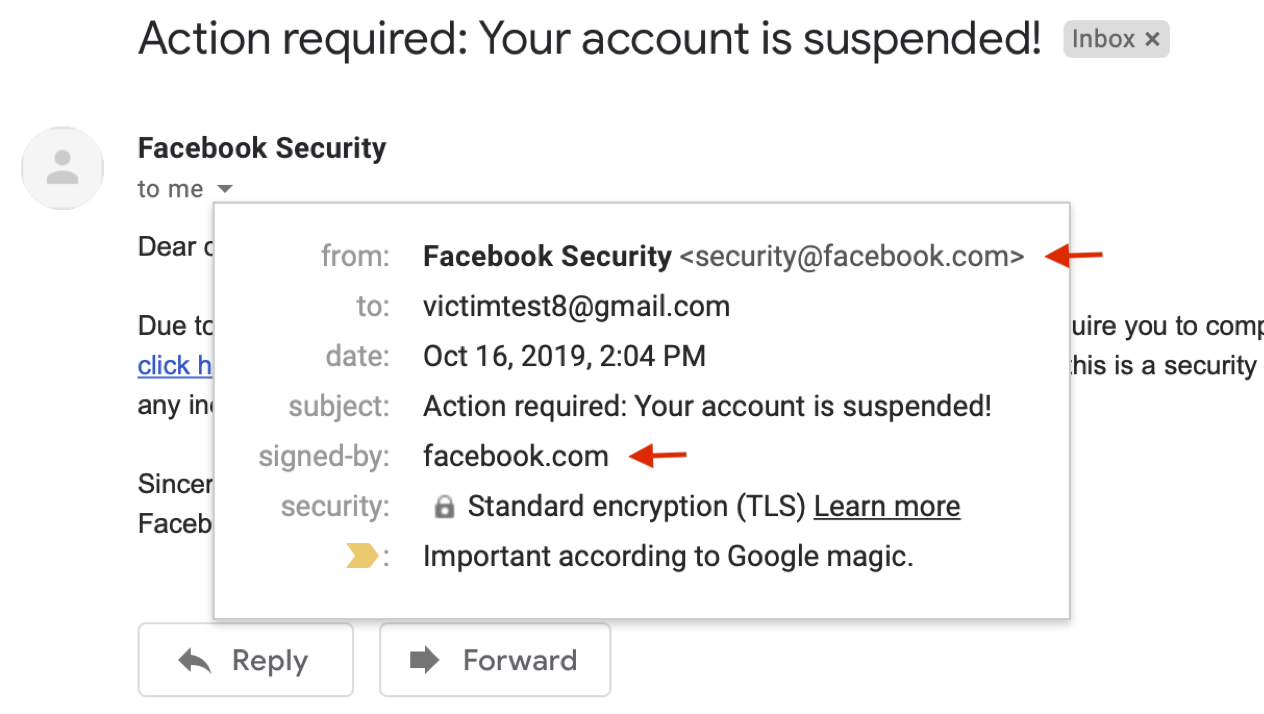Click the Forward button

click(495, 660)
